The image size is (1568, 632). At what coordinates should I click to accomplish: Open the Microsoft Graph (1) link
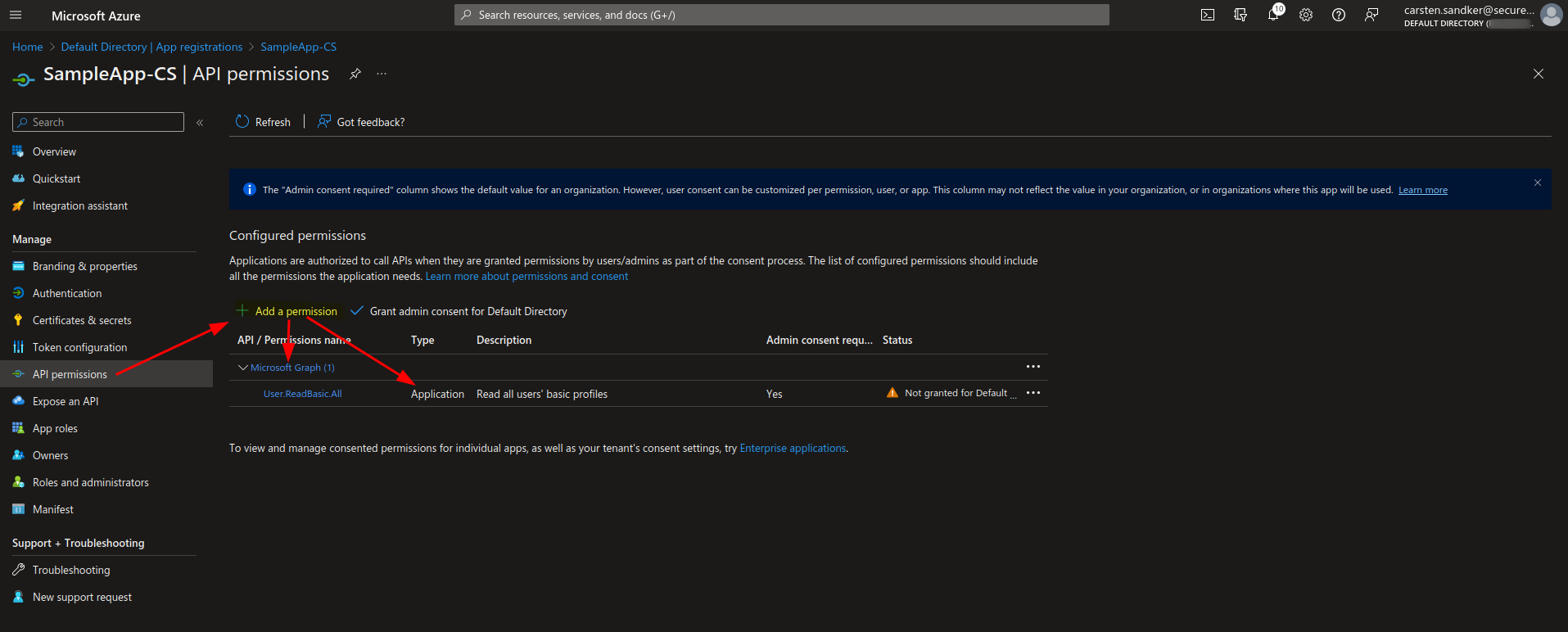[292, 368]
